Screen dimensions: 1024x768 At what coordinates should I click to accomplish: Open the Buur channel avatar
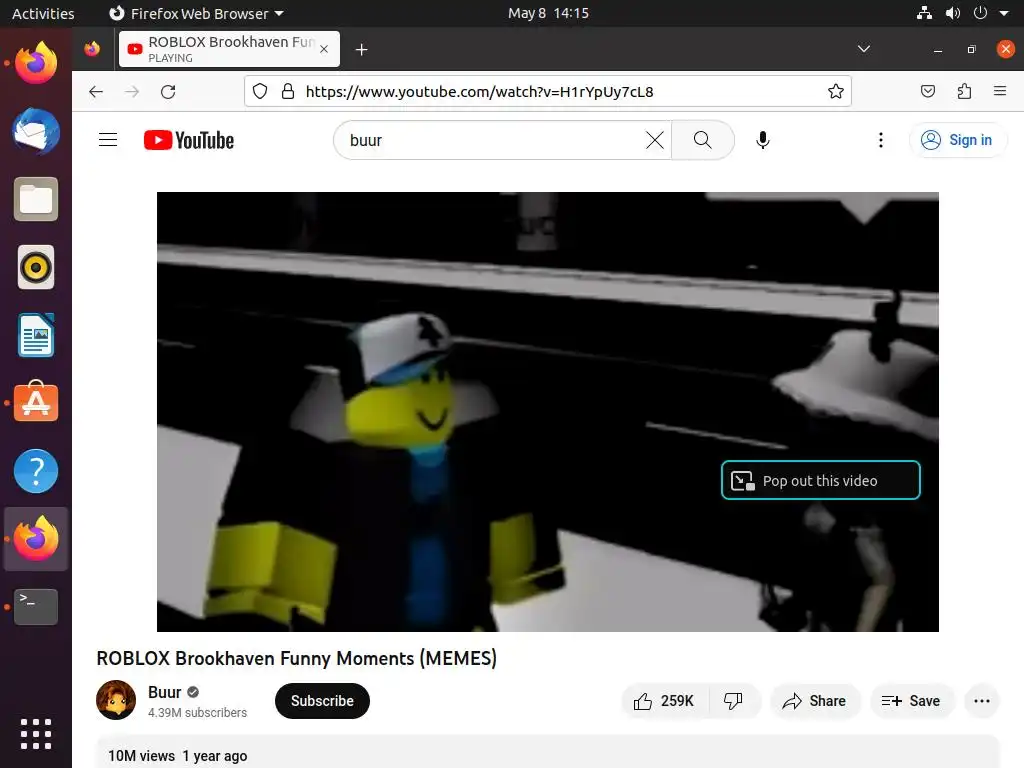point(116,700)
